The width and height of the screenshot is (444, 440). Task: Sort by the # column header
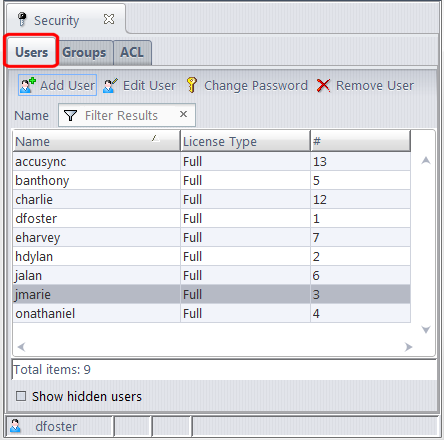pos(361,141)
